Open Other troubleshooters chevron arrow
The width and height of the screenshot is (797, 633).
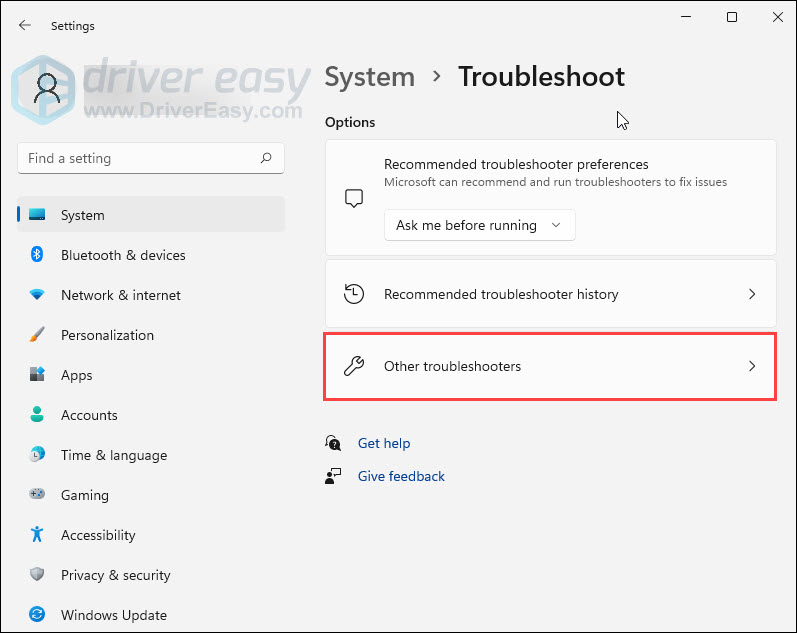pos(752,367)
